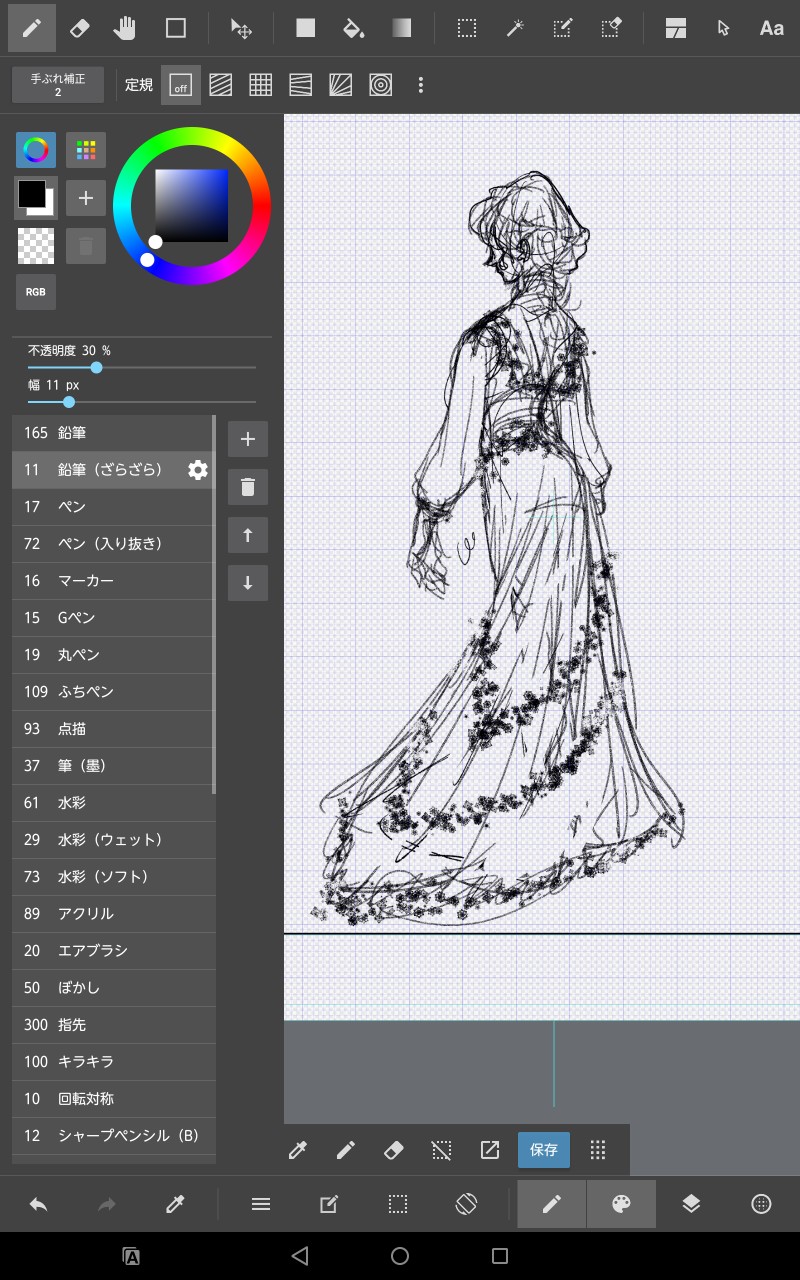Delete selected brush with trash button
This screenshot has height=1280, width=800.
[x=248, y=487]
